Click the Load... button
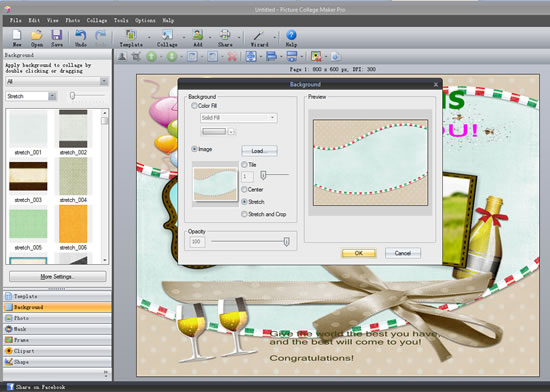This screenshot has height=392, width=550. point(259,151)
